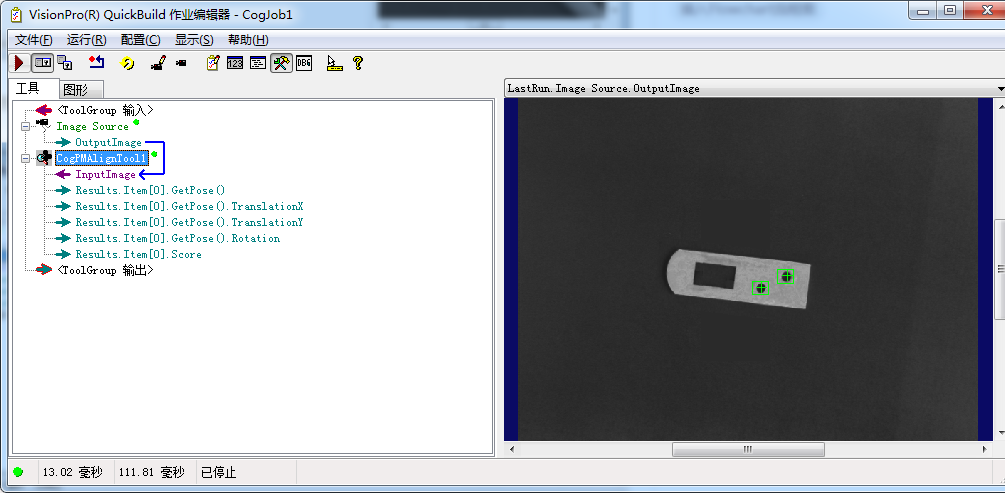The height and width of the screenshot is (493, 1005).
Task: Collapse the CogPMAlignTool1 tree node
Action: coord(26,158)
